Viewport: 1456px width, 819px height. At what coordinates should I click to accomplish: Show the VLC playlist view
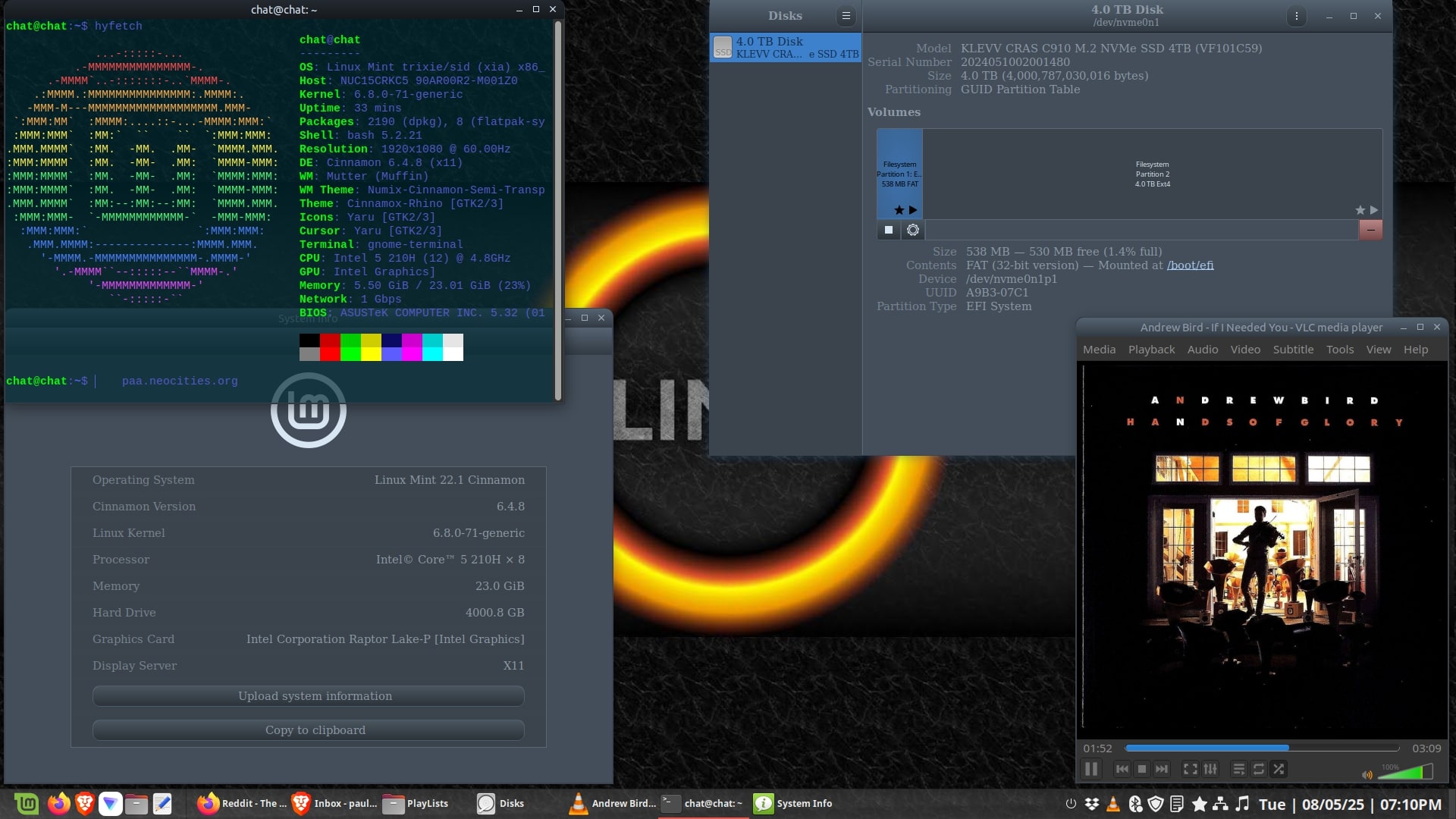point(1238,769)
